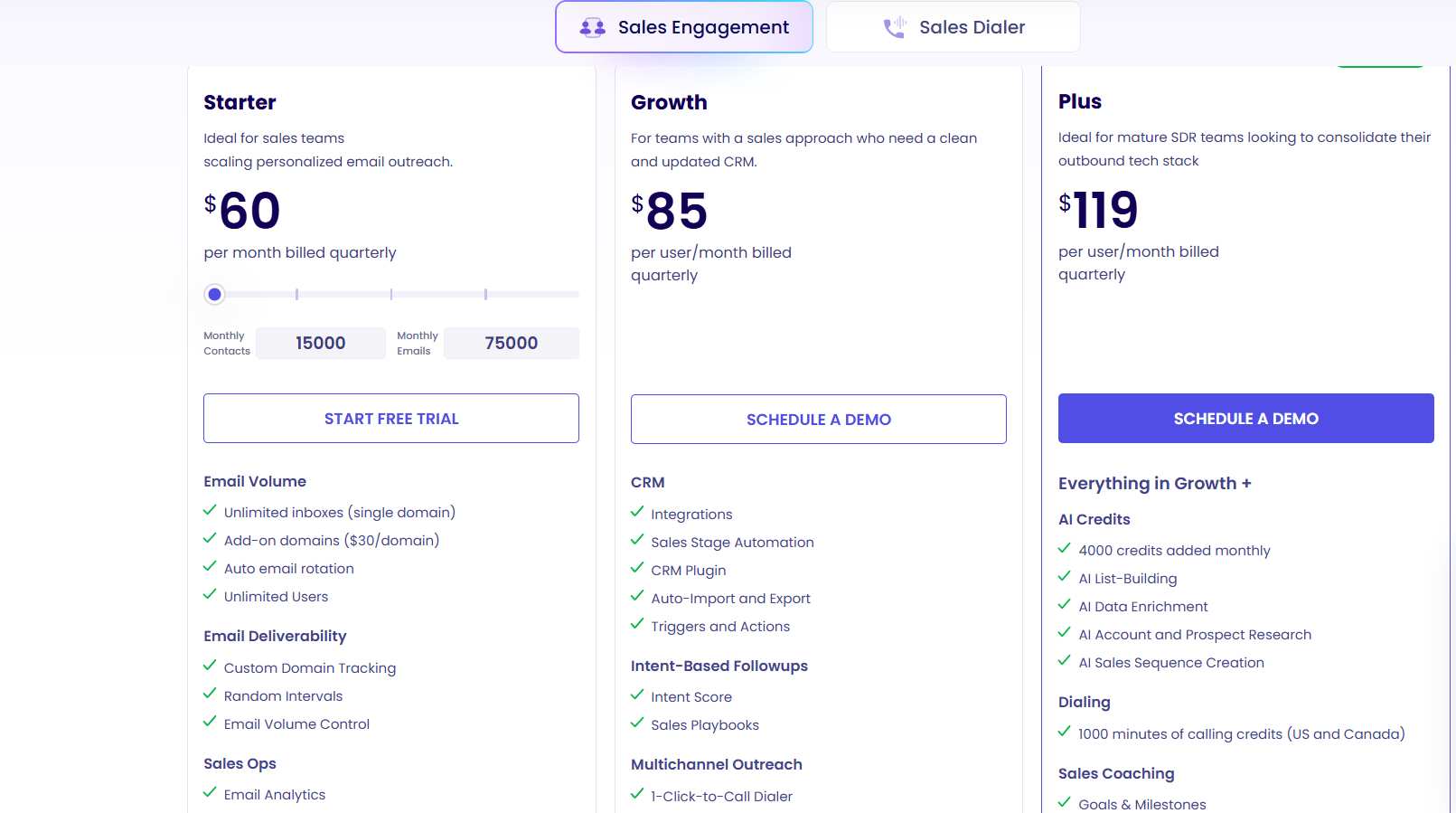
Task: Click the checkmark beside Integrations
Action: [637, 512]
